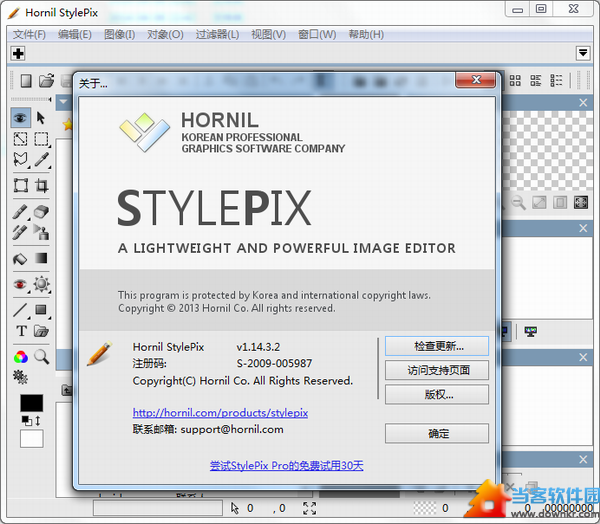The height and width of the screenshot is (524, 600).
Task: Select the brush tool
Action: (20, 211)
